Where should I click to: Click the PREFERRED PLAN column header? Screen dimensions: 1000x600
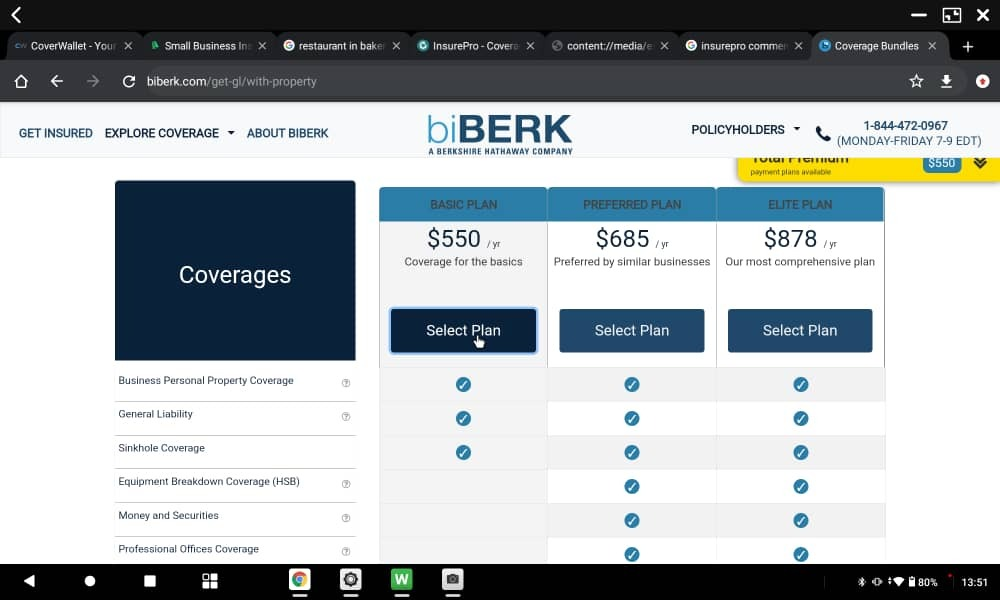(x=632, y=205)
